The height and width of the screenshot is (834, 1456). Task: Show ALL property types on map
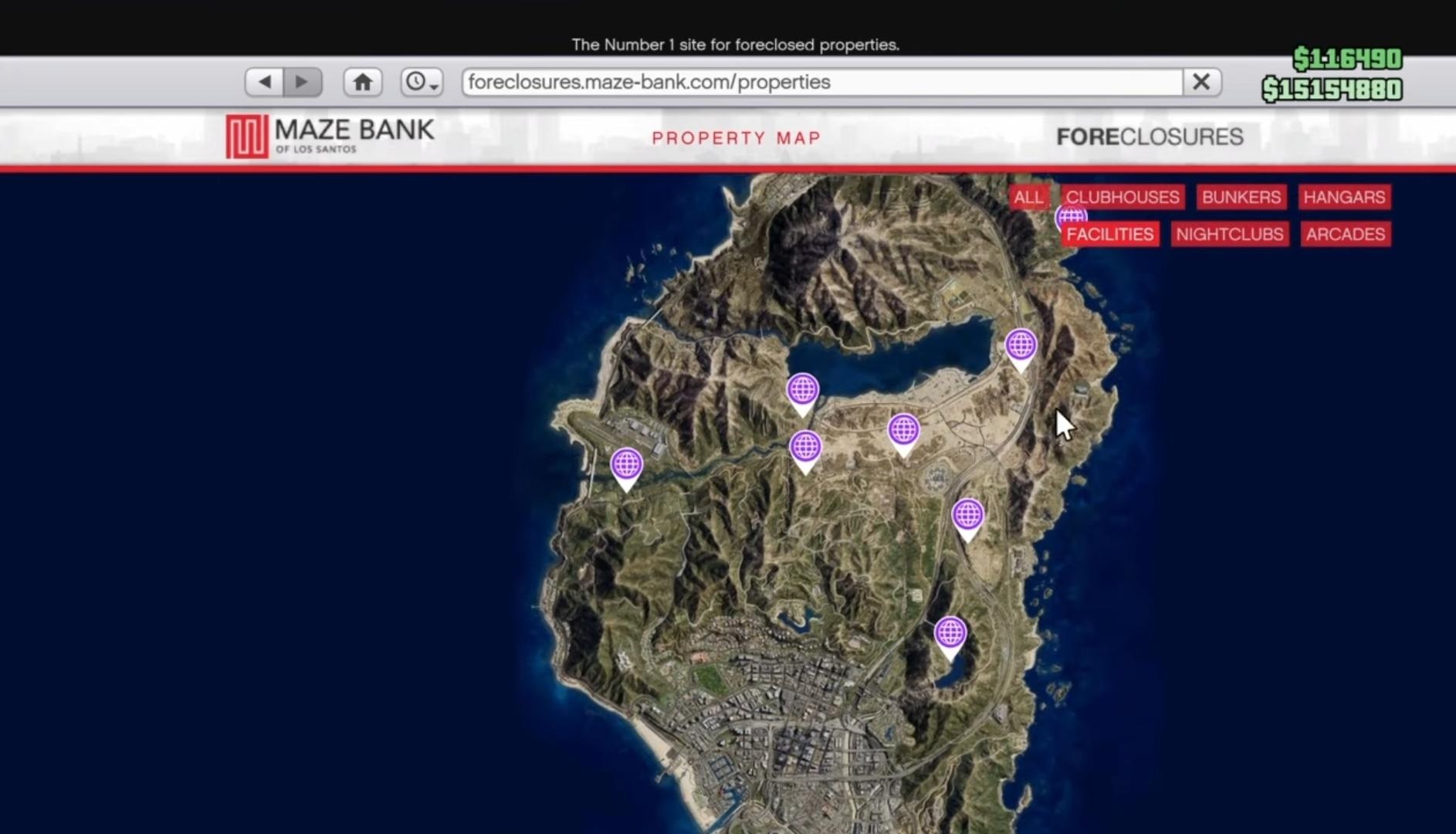(x=1028, y=197)
